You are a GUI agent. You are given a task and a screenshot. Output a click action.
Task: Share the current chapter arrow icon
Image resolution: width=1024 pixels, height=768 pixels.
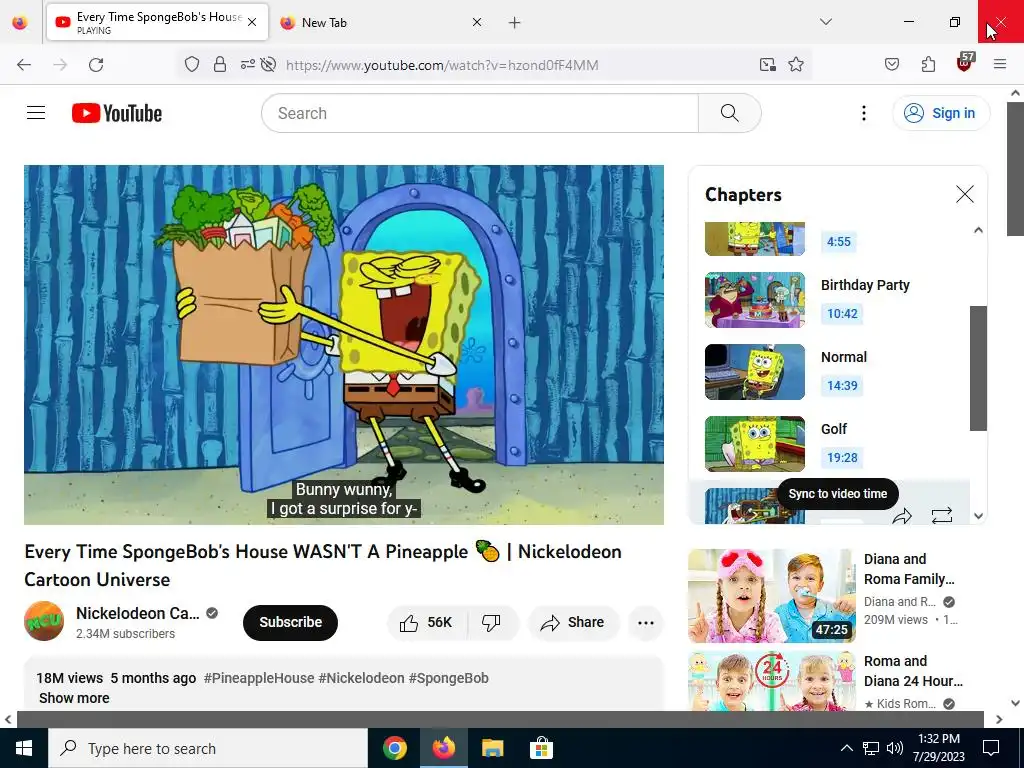click(x=902, y=516)
